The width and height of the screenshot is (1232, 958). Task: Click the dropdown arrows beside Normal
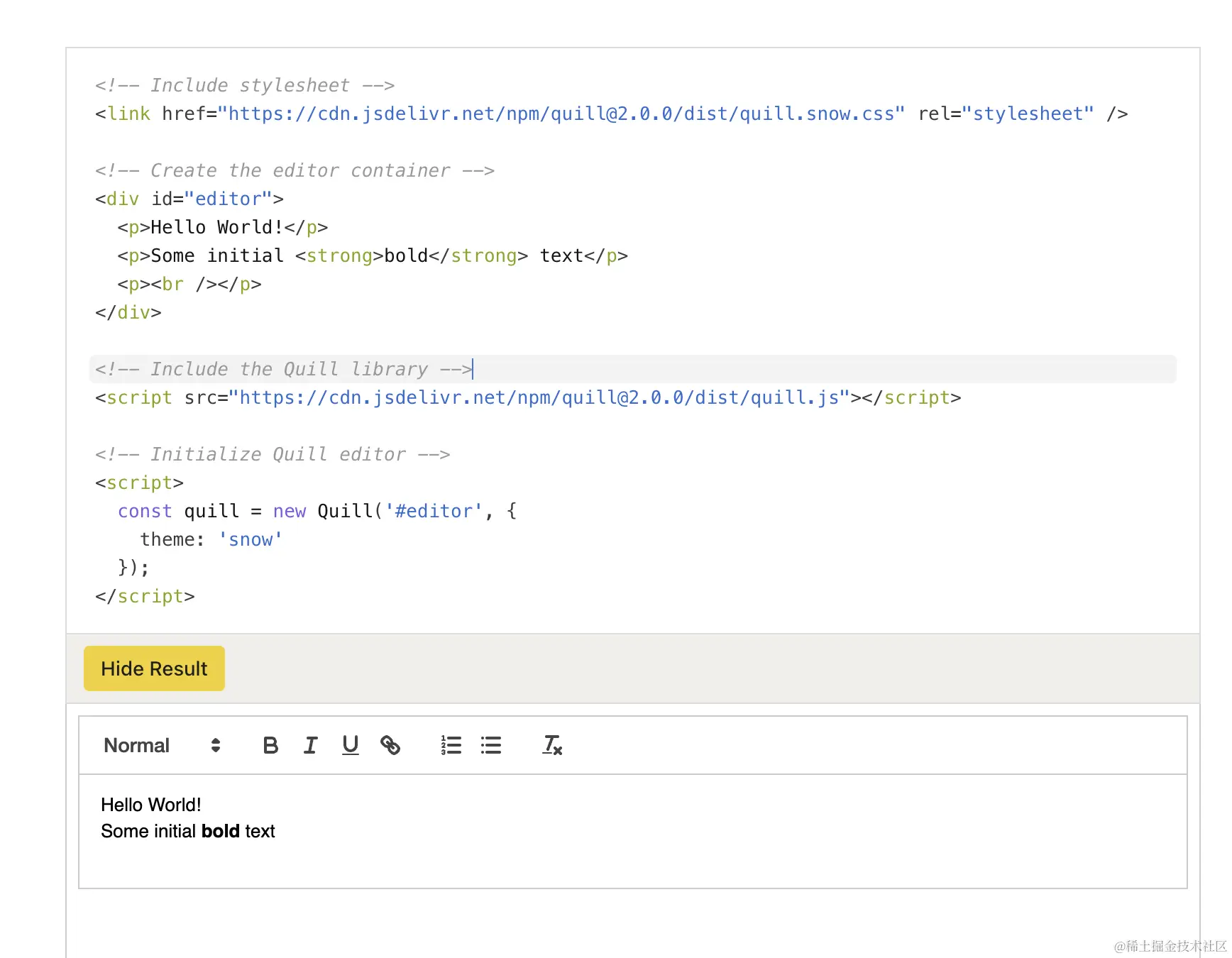pyautogui.click(x=216, y=745)
